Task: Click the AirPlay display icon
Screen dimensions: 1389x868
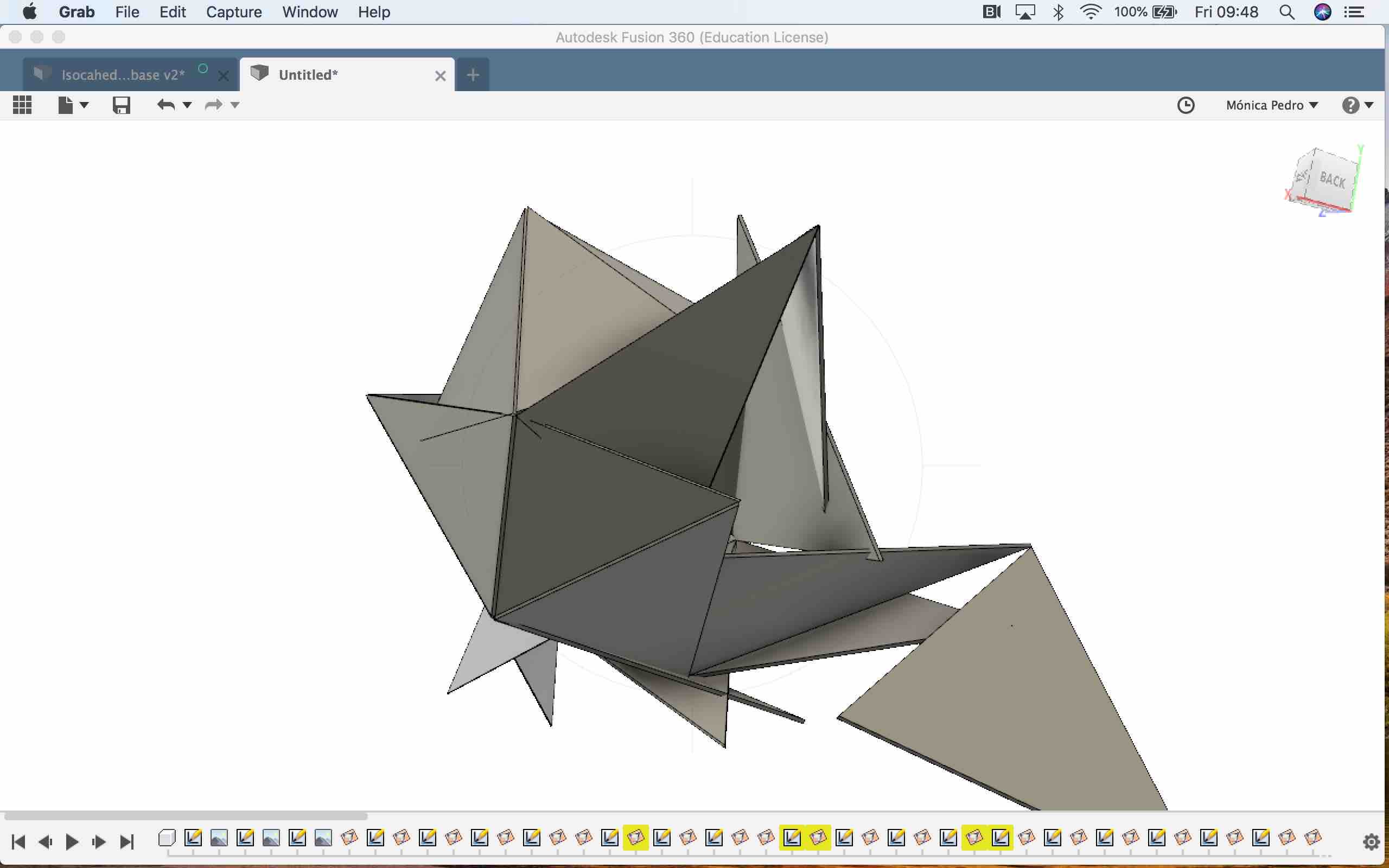Action: [x=1025, y=12]
